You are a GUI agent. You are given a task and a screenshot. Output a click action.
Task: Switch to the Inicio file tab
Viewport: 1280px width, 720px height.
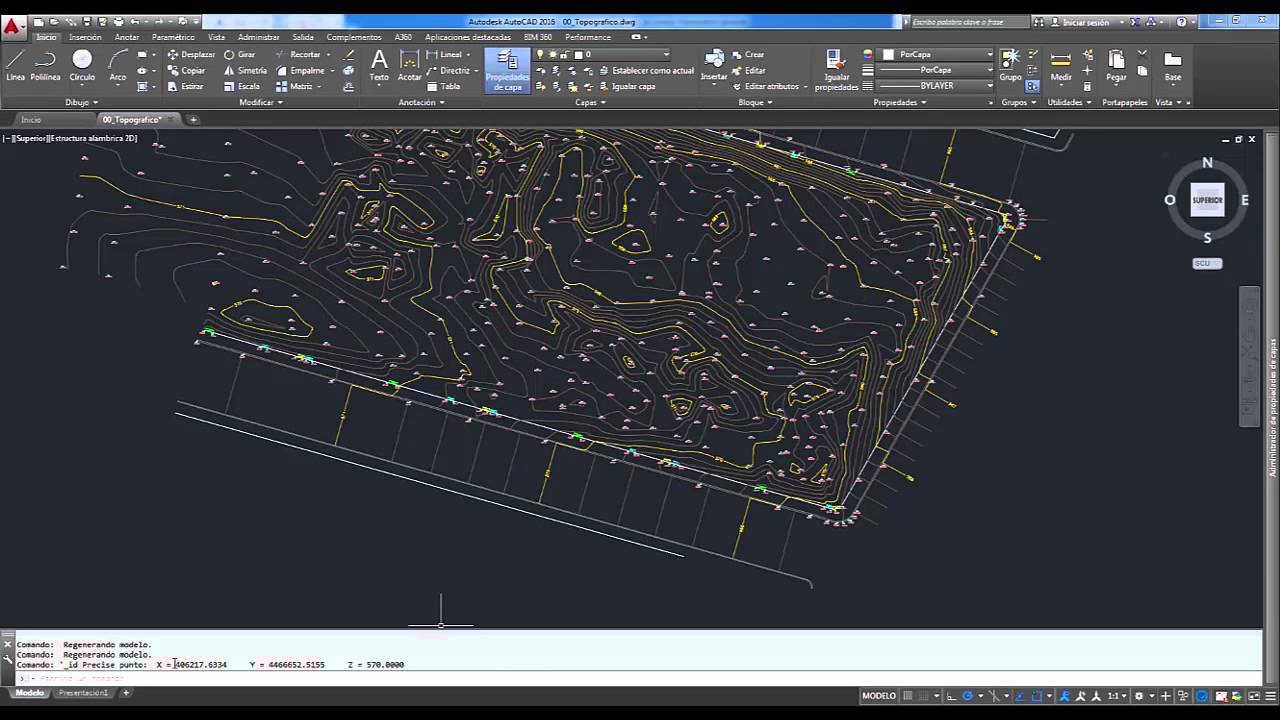tap(31, 120)
